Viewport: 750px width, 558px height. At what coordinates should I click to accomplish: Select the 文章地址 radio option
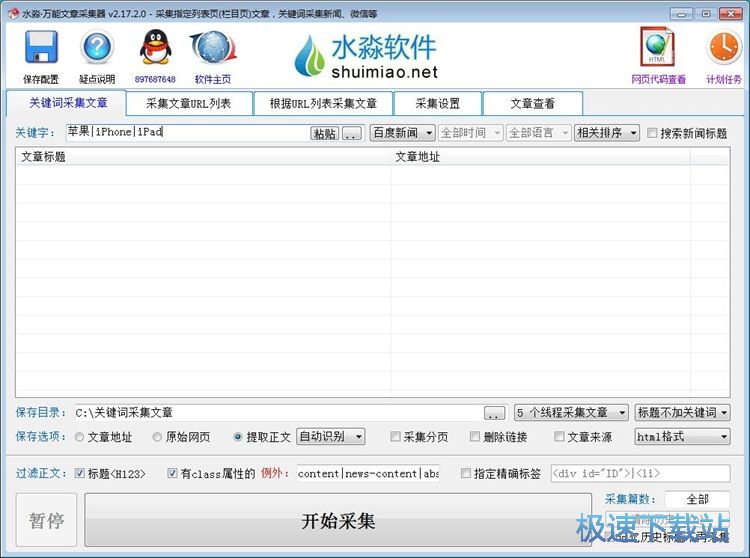(x=79, y=437)
